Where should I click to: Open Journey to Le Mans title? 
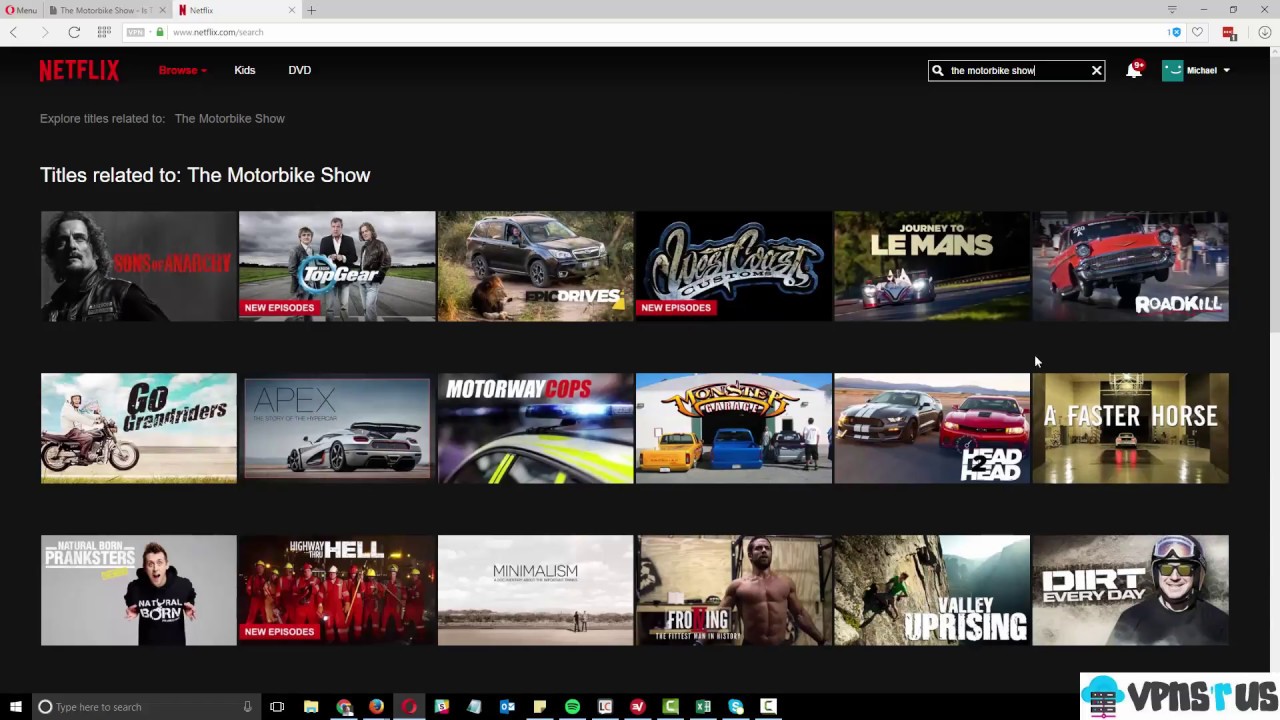click(932, 266)
